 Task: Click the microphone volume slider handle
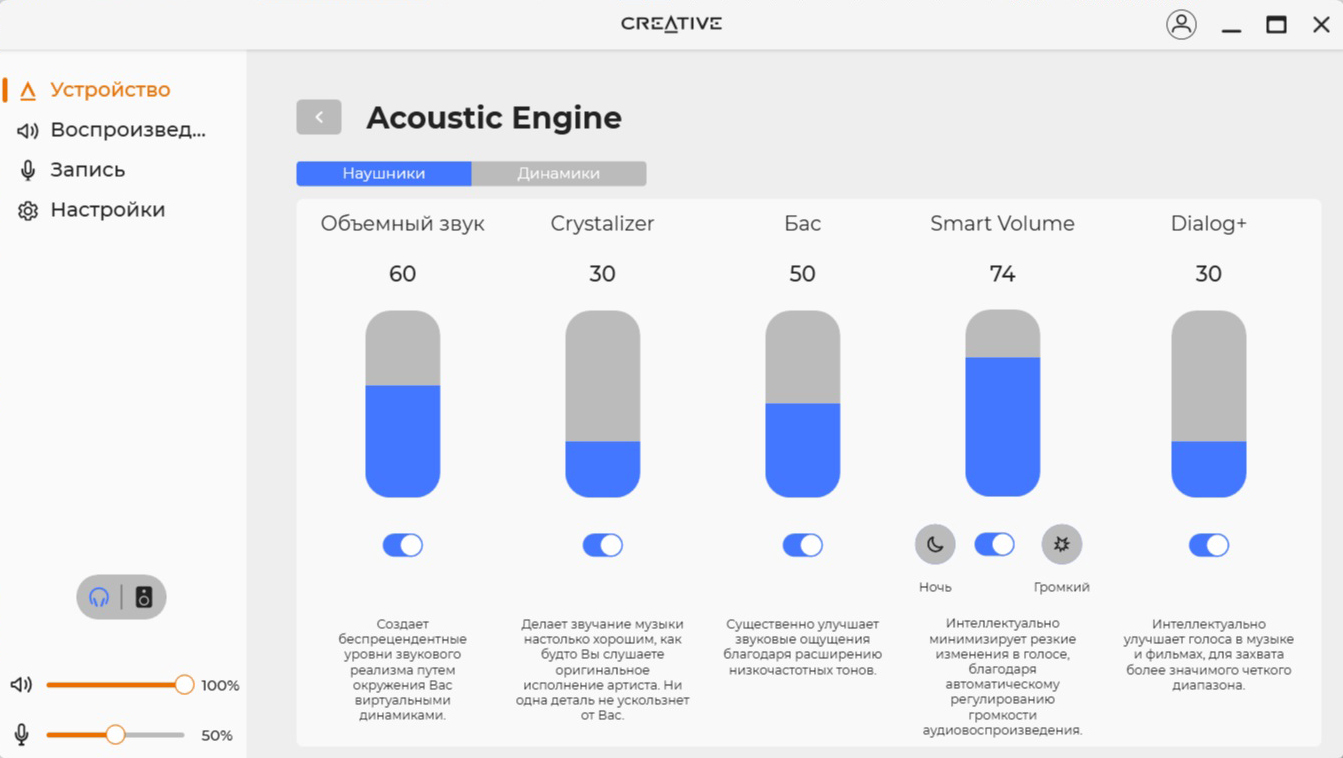point(116,735)
